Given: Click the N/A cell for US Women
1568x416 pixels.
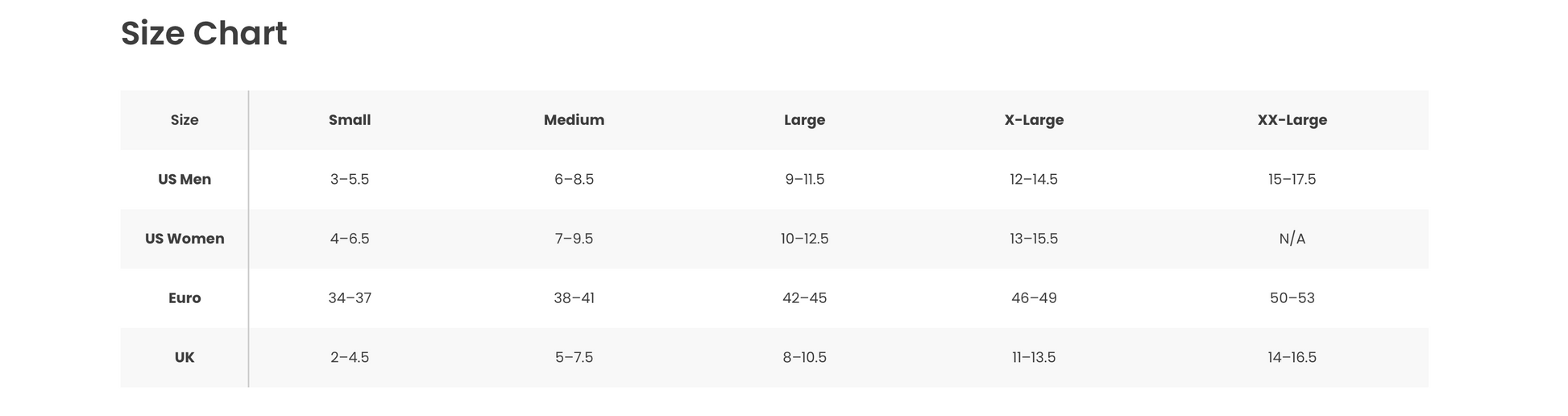Looking at the screenshot, I should (x=1292, y=239).
